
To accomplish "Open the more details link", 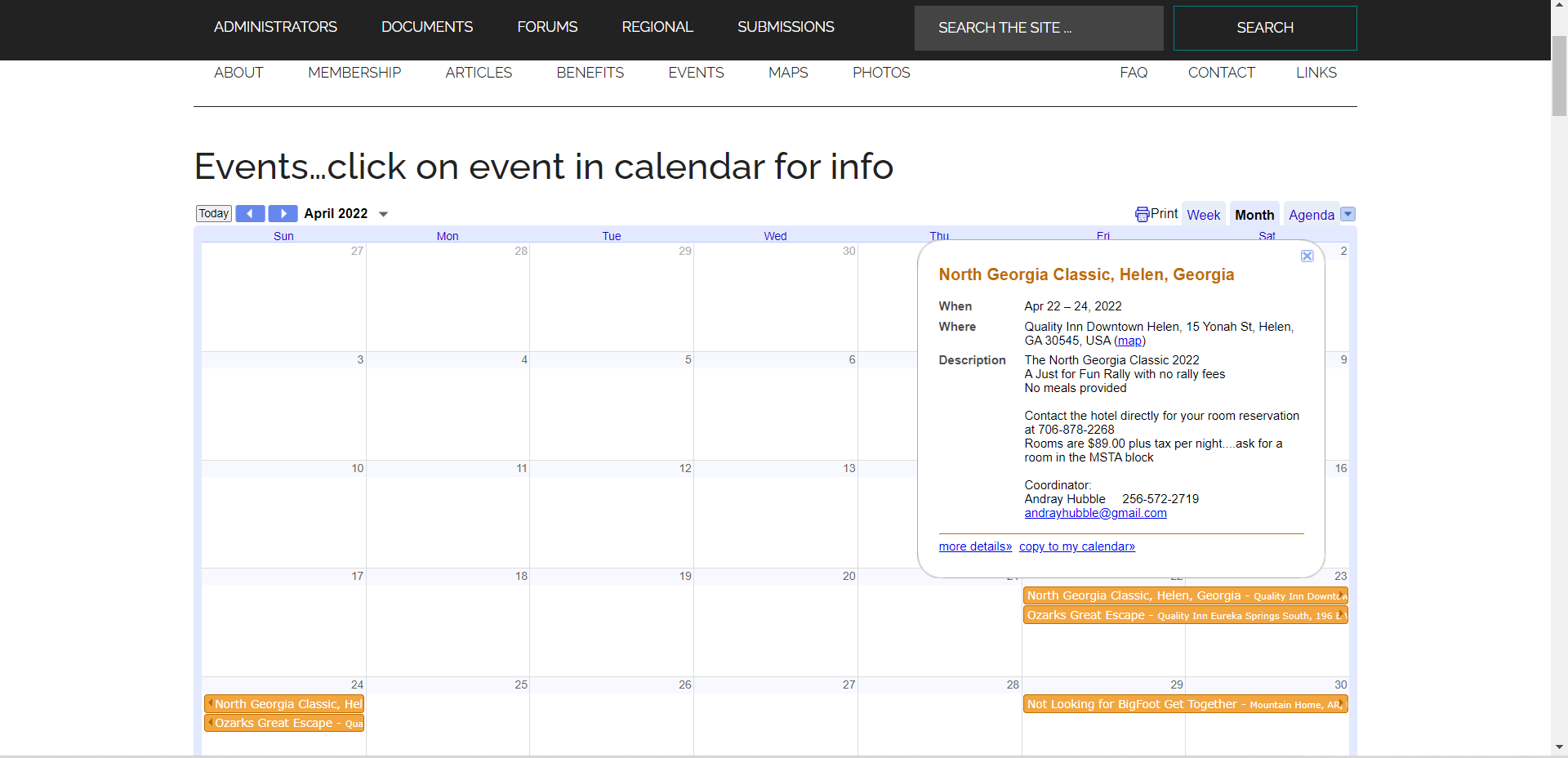I will tap(975, 546).
